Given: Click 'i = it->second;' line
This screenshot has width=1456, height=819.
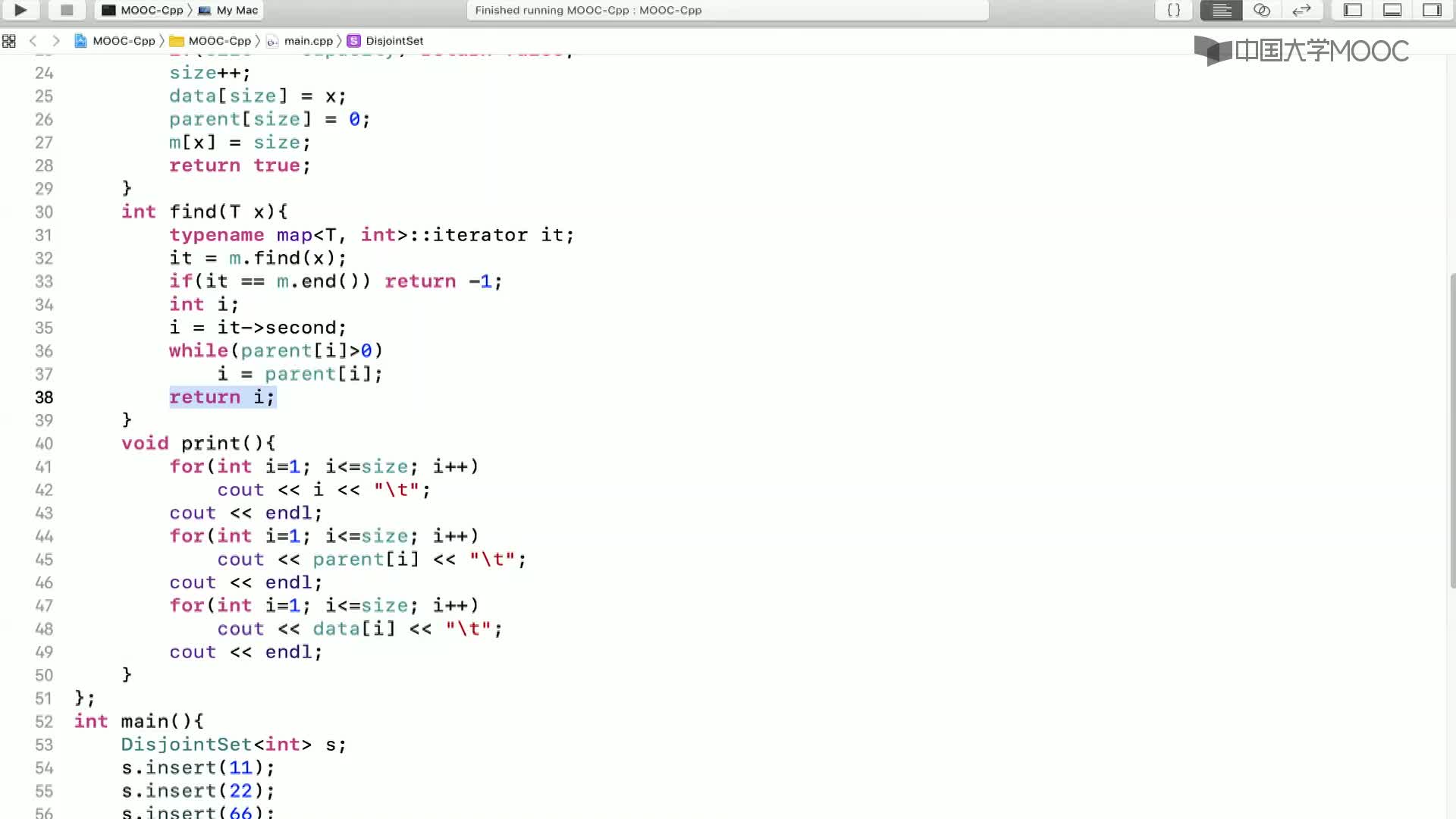Looking at the screenshot, I should 258,328.
